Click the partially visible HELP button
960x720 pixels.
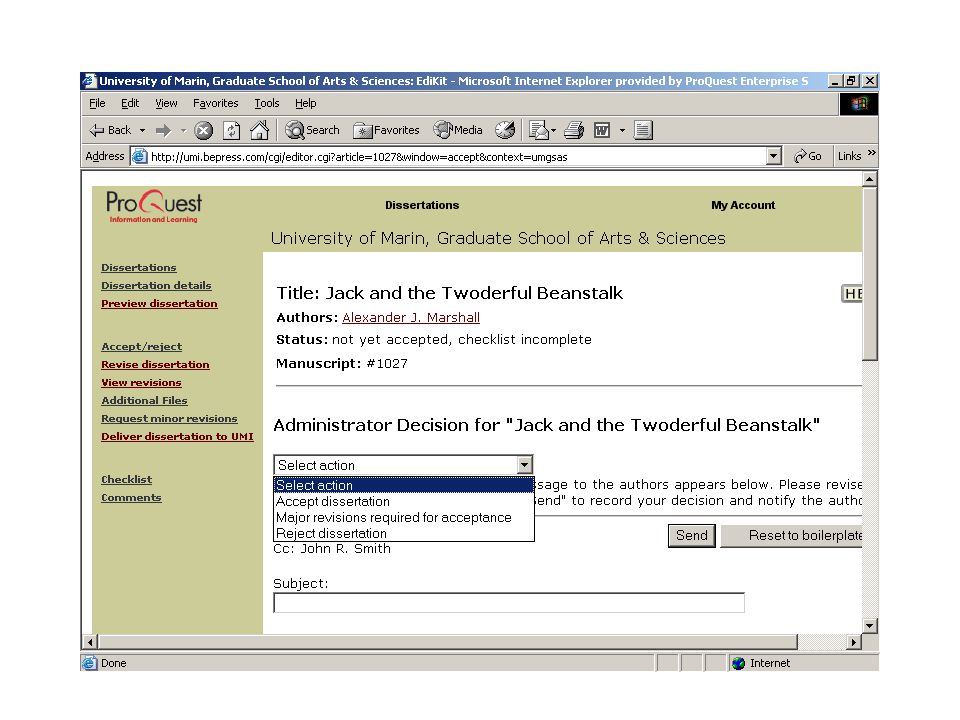852,294
